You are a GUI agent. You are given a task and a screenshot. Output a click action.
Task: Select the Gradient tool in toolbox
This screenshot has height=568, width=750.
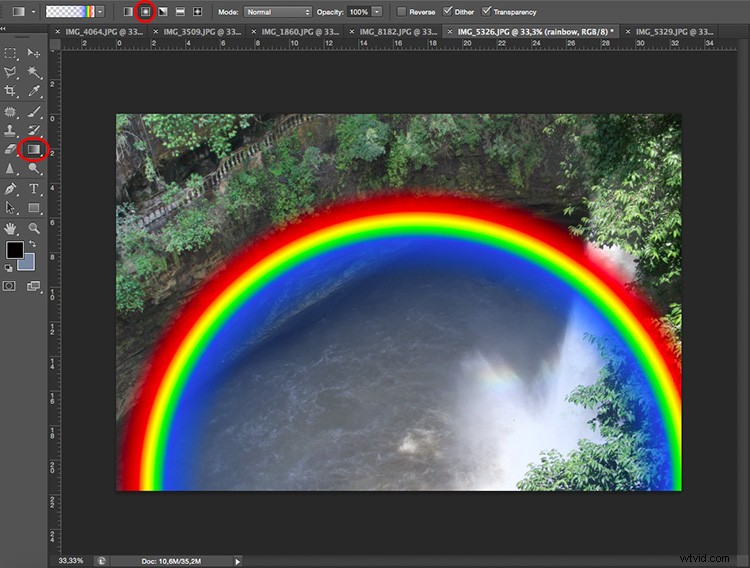point(33,149)
